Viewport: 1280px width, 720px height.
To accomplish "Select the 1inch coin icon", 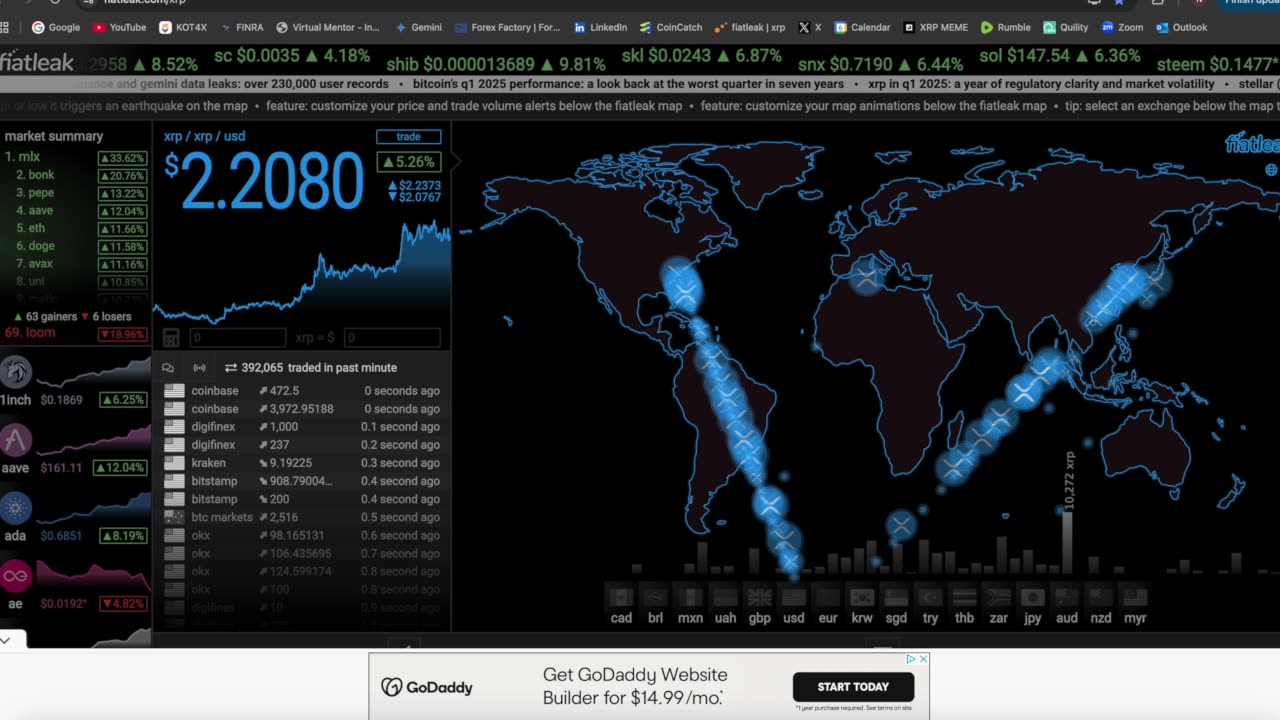I will 16,372.
